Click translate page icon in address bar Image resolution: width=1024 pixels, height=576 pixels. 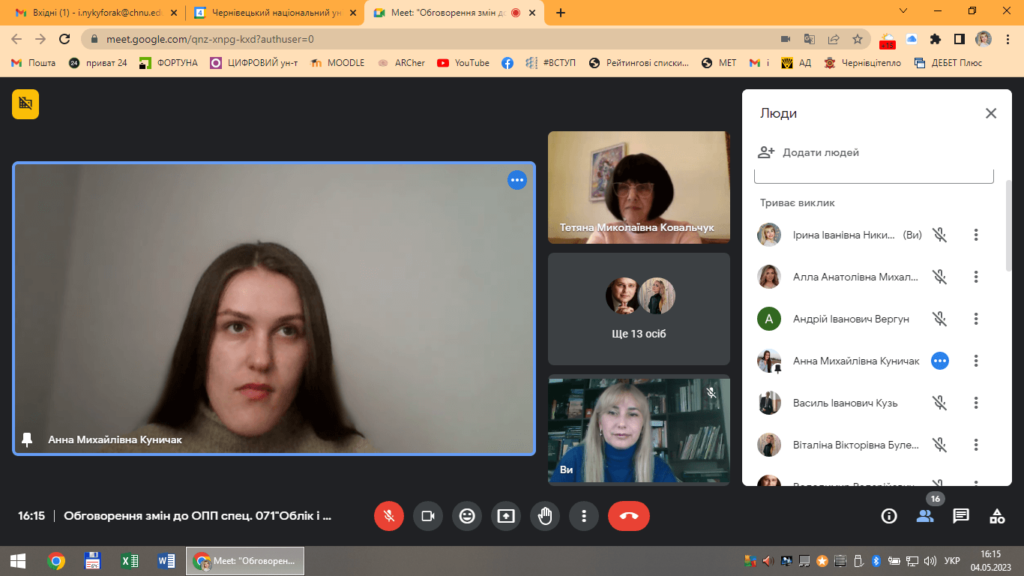[x=809, y=39]
